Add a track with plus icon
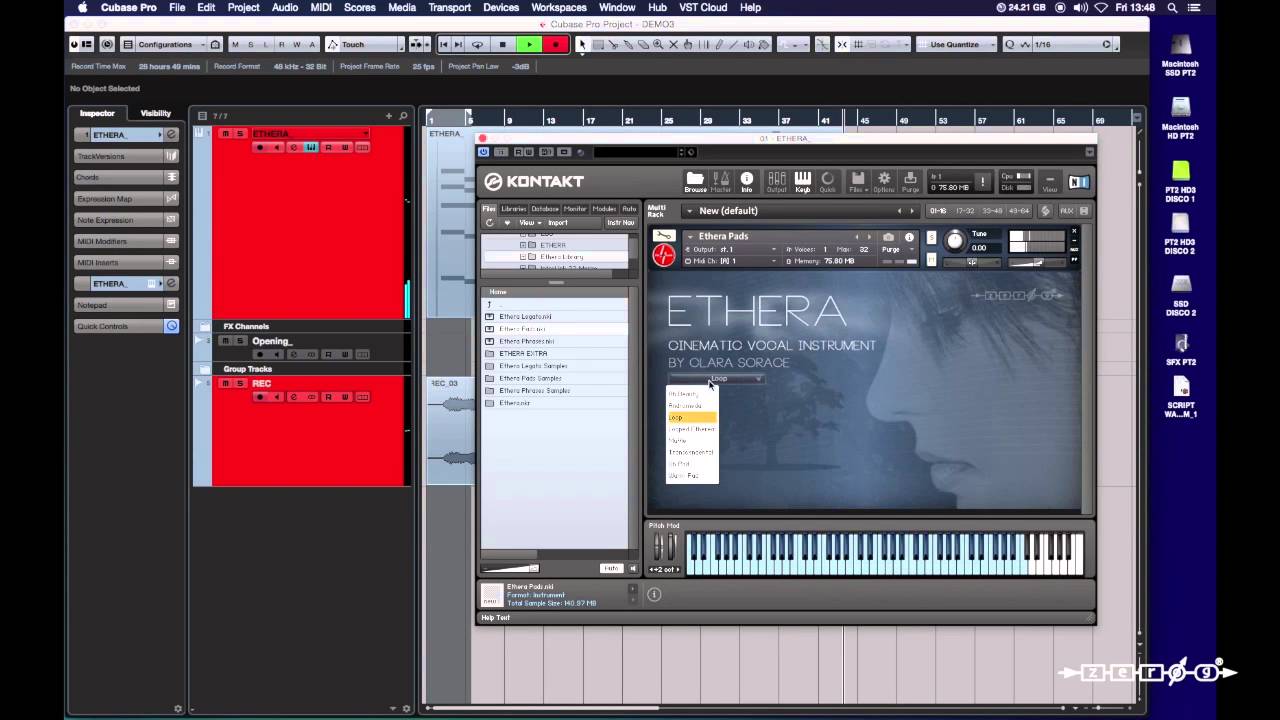 389,116
